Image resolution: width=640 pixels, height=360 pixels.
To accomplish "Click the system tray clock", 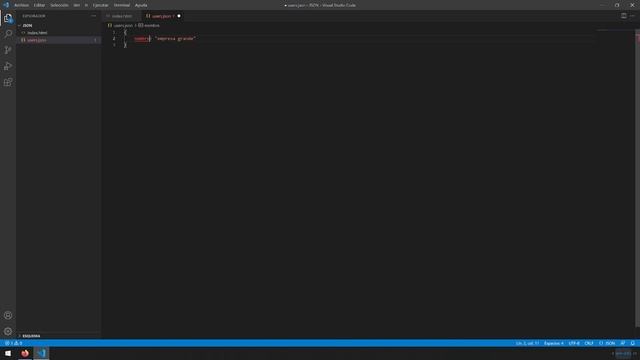I will pos(623,353).
